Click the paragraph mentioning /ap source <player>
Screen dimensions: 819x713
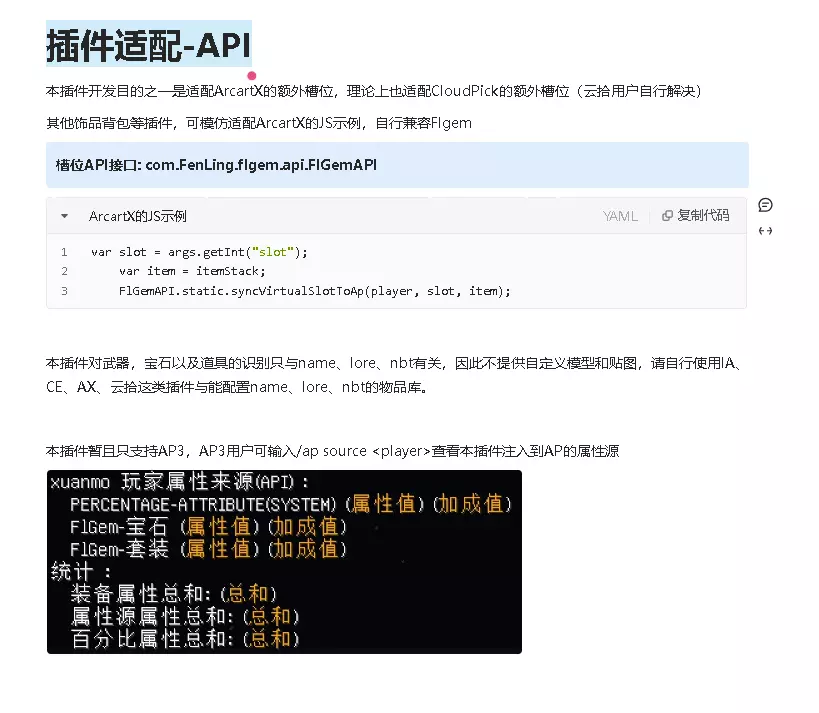[x=332, y=451]
